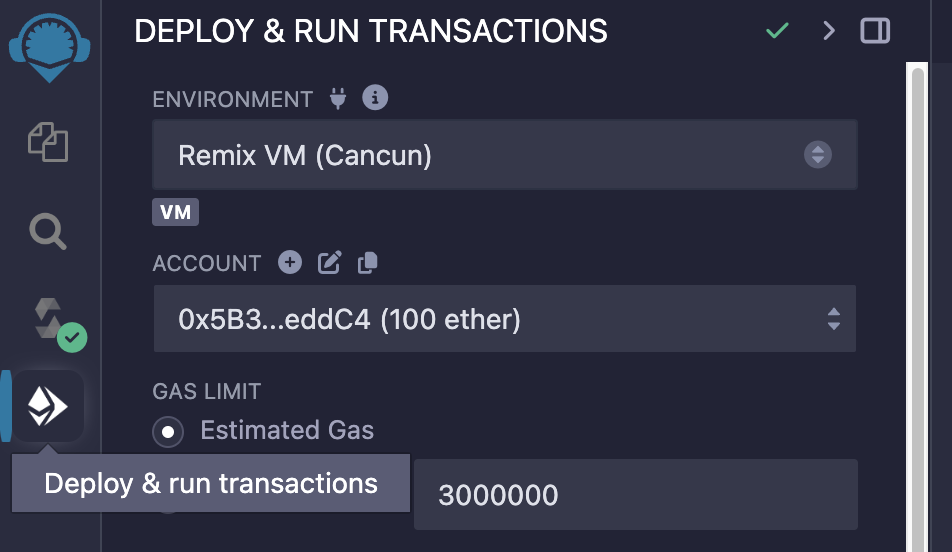
Task: Open the File explorer sidebar icon
Action: click(x=47, y=143)
